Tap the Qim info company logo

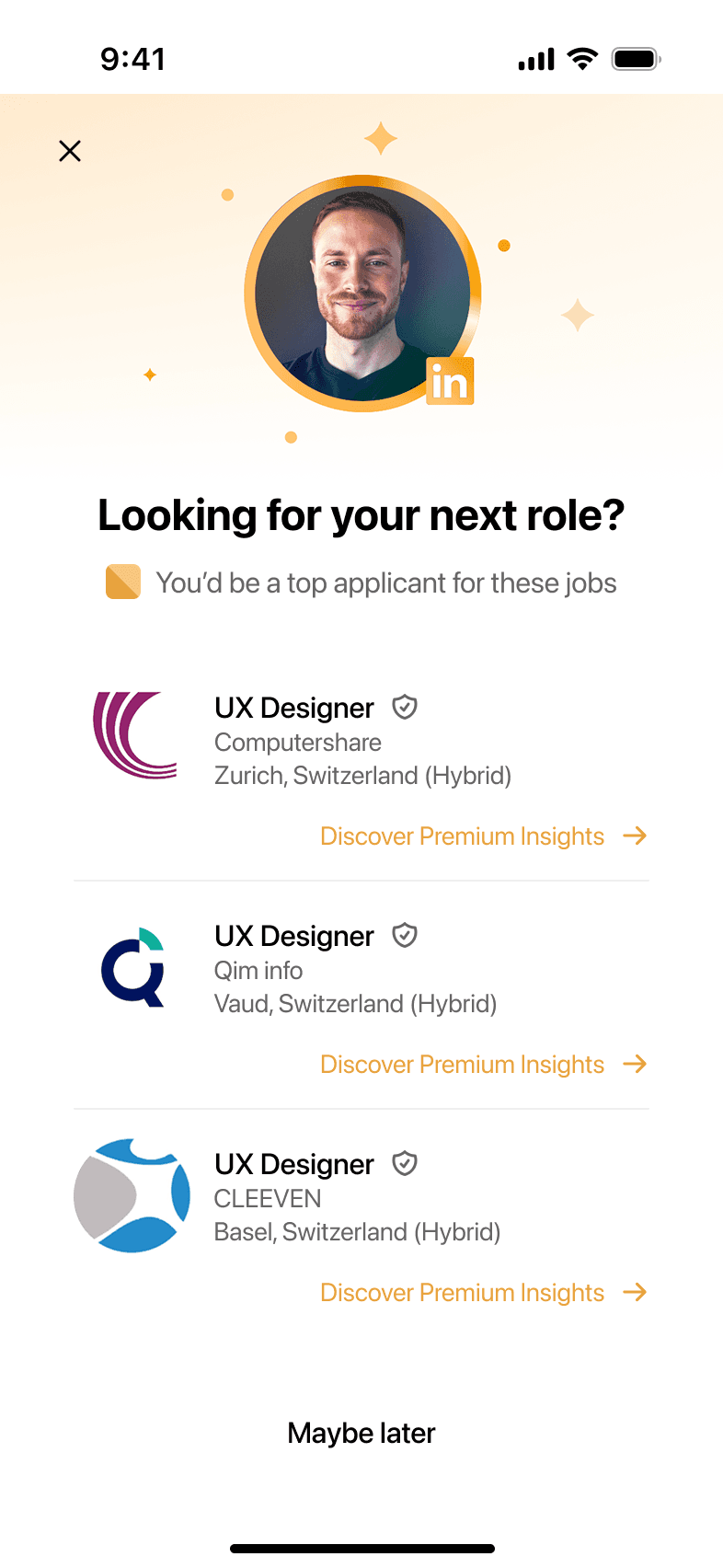pyautogui.click(x=133, y=966)
